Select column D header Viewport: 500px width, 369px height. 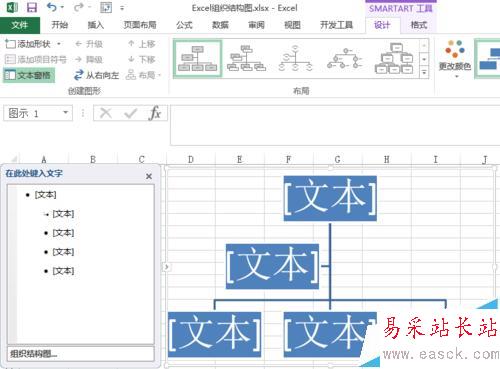point(190,159)
